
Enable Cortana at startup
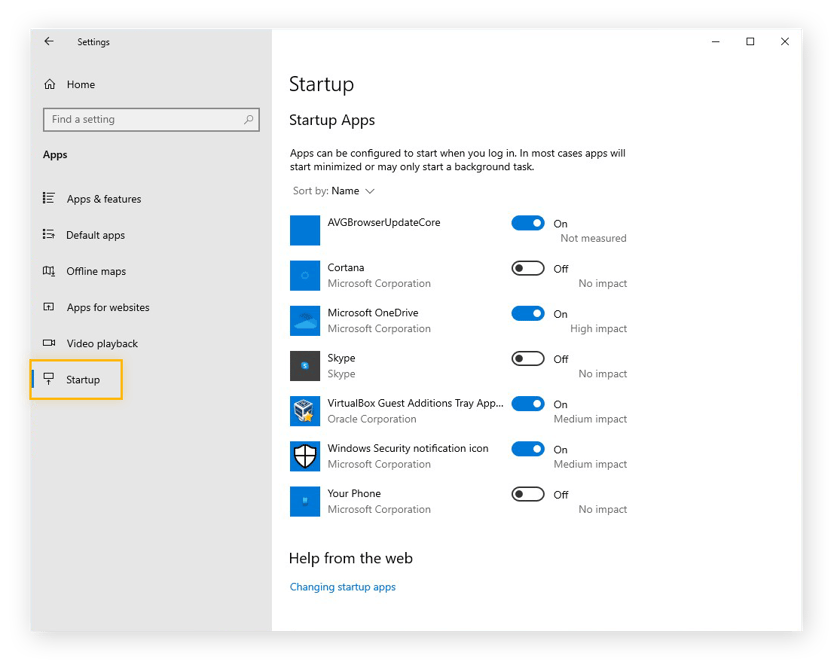pos(528,268)
